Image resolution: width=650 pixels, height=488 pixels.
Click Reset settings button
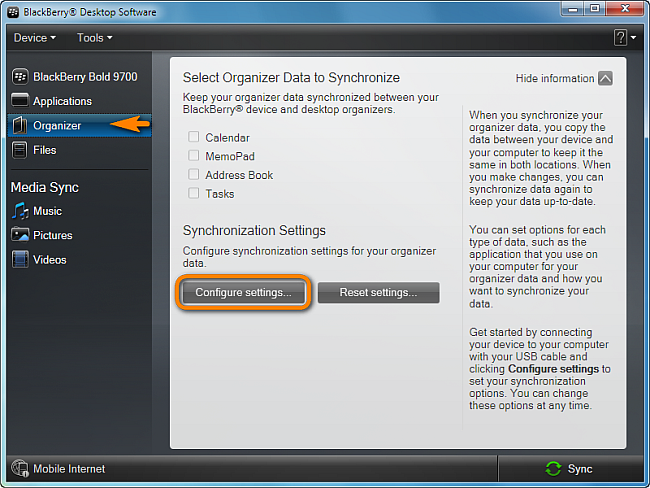pyautogui.click(x=378, y=292)
